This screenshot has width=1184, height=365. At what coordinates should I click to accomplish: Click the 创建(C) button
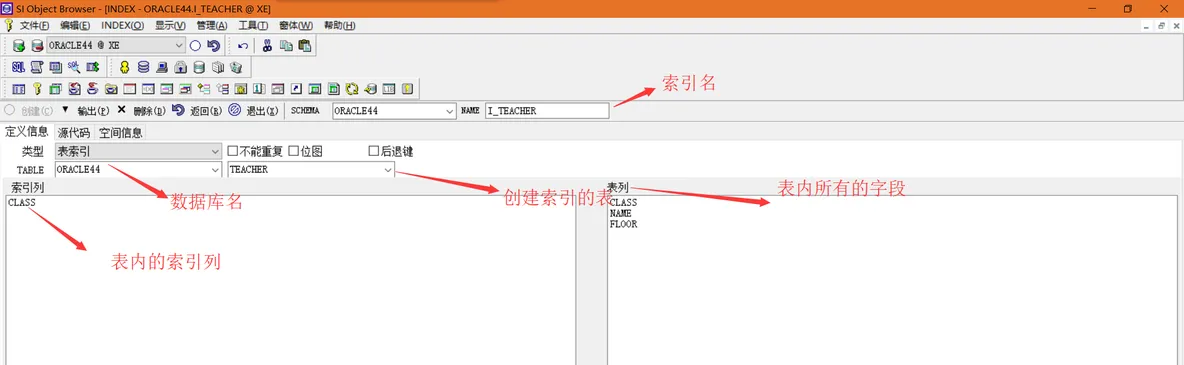(36, 110)
